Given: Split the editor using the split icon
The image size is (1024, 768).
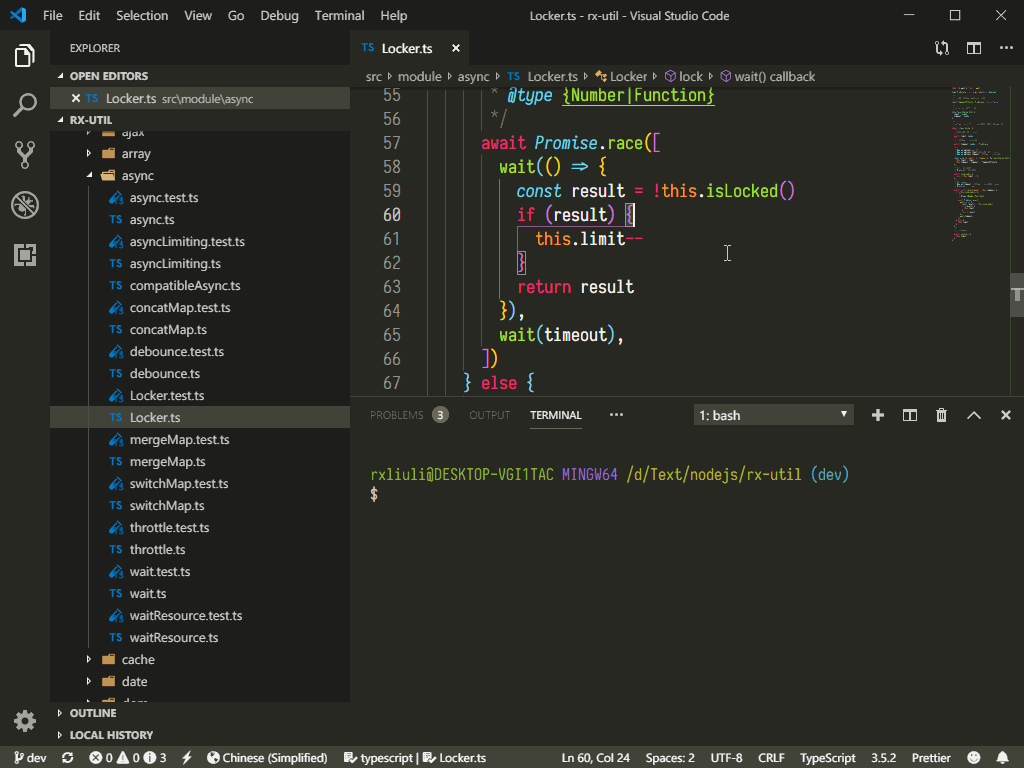Looking at the screenshot, I should 973,47.
